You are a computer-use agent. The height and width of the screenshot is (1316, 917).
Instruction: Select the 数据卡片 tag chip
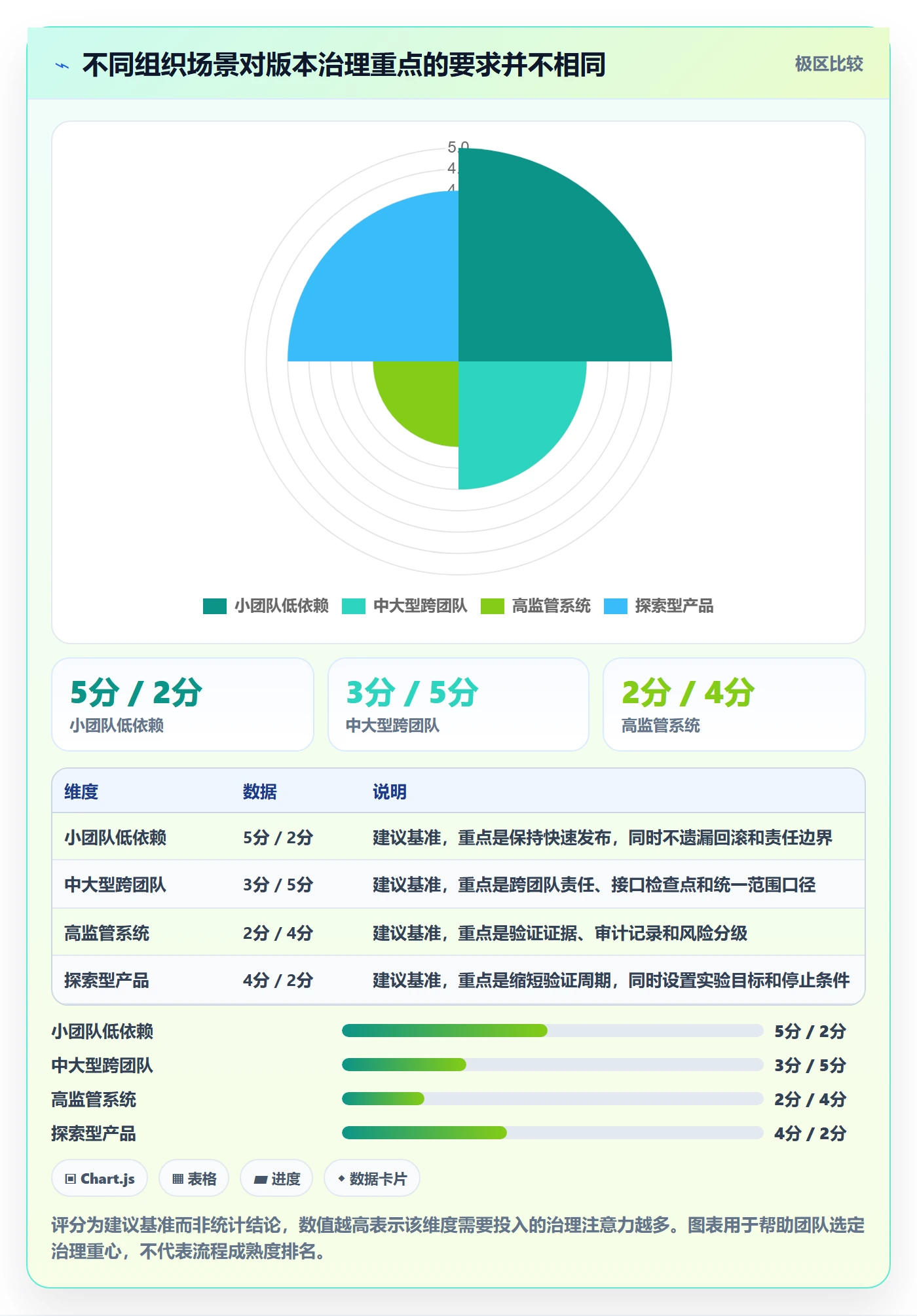pyautogui.click(x=372, y=1179)
